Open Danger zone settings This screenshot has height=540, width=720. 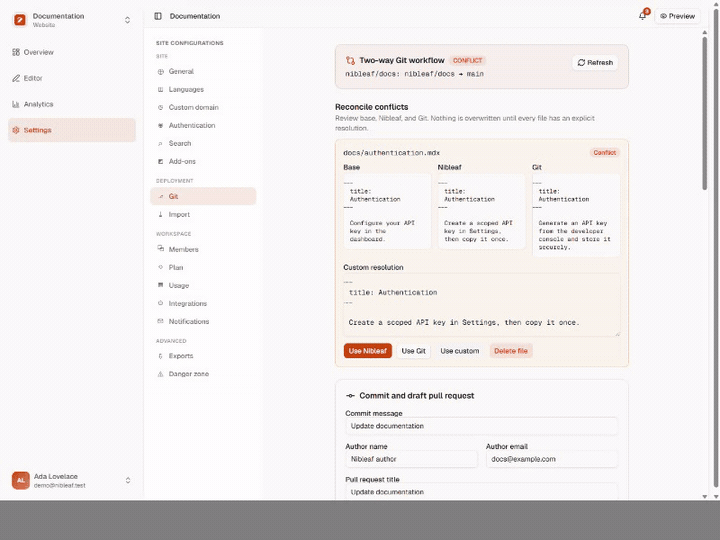[203, 374]
